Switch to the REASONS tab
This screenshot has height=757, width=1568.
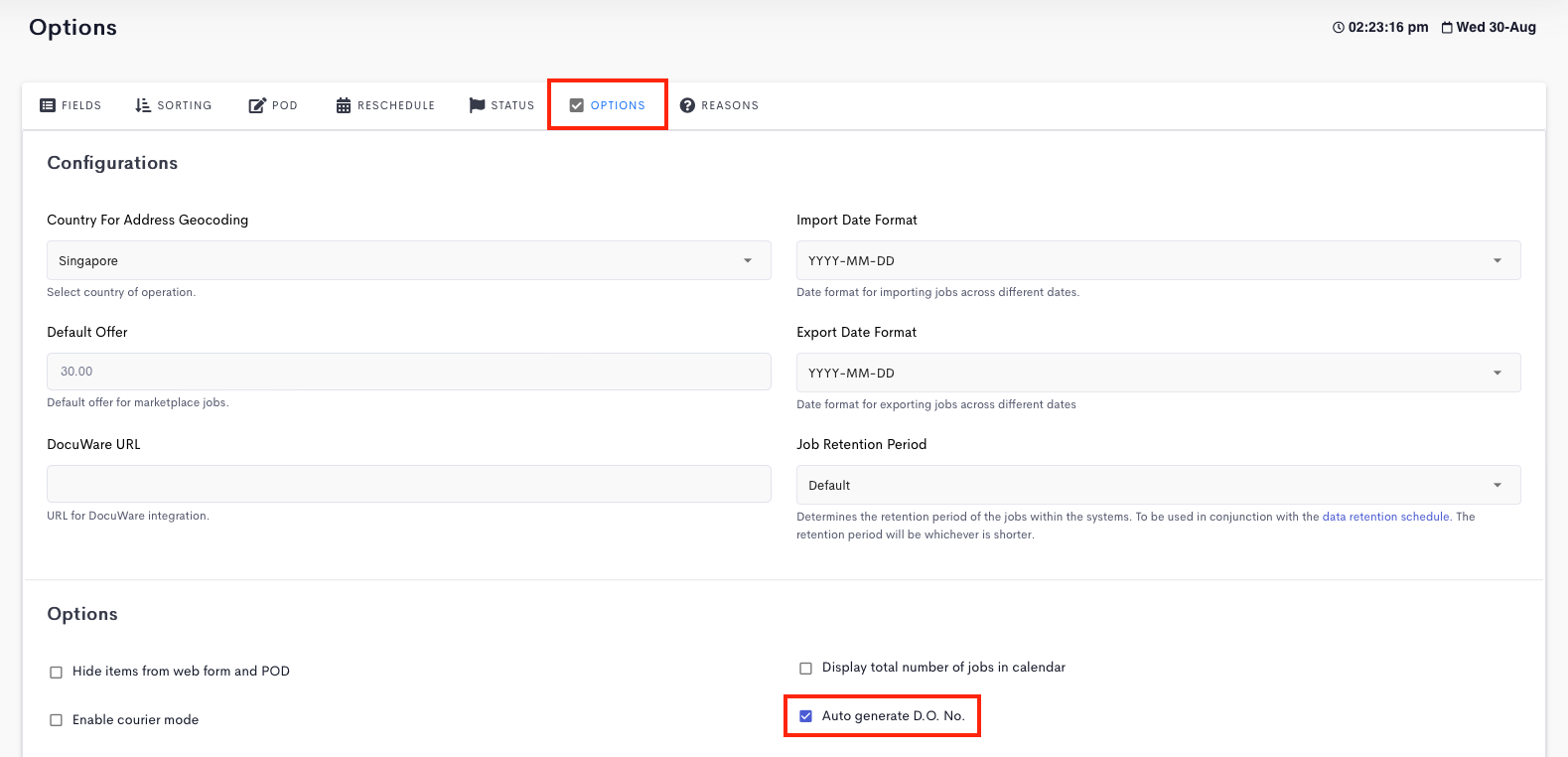click(719, 105)
